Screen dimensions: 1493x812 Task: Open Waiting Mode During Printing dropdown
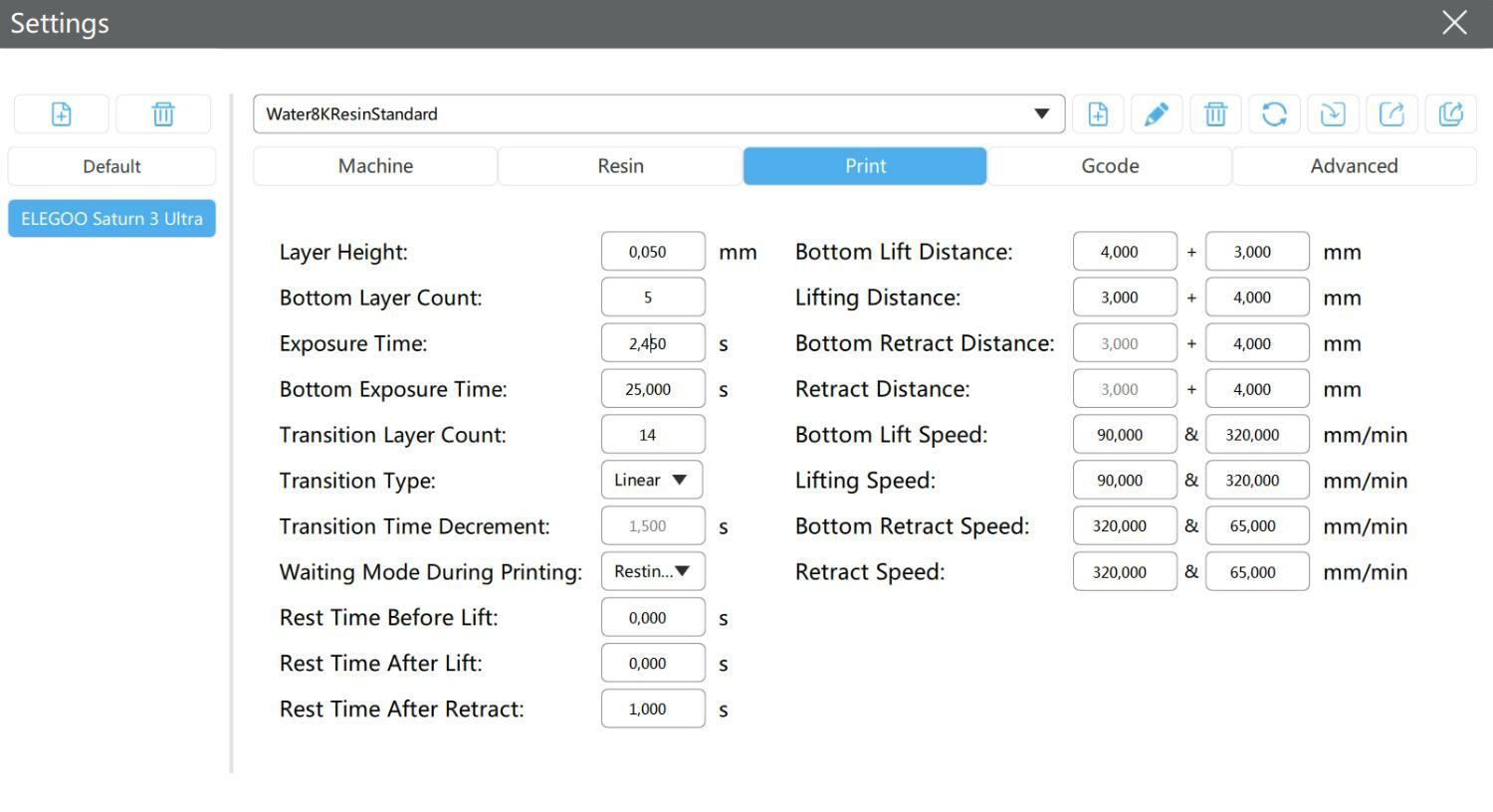652,572
